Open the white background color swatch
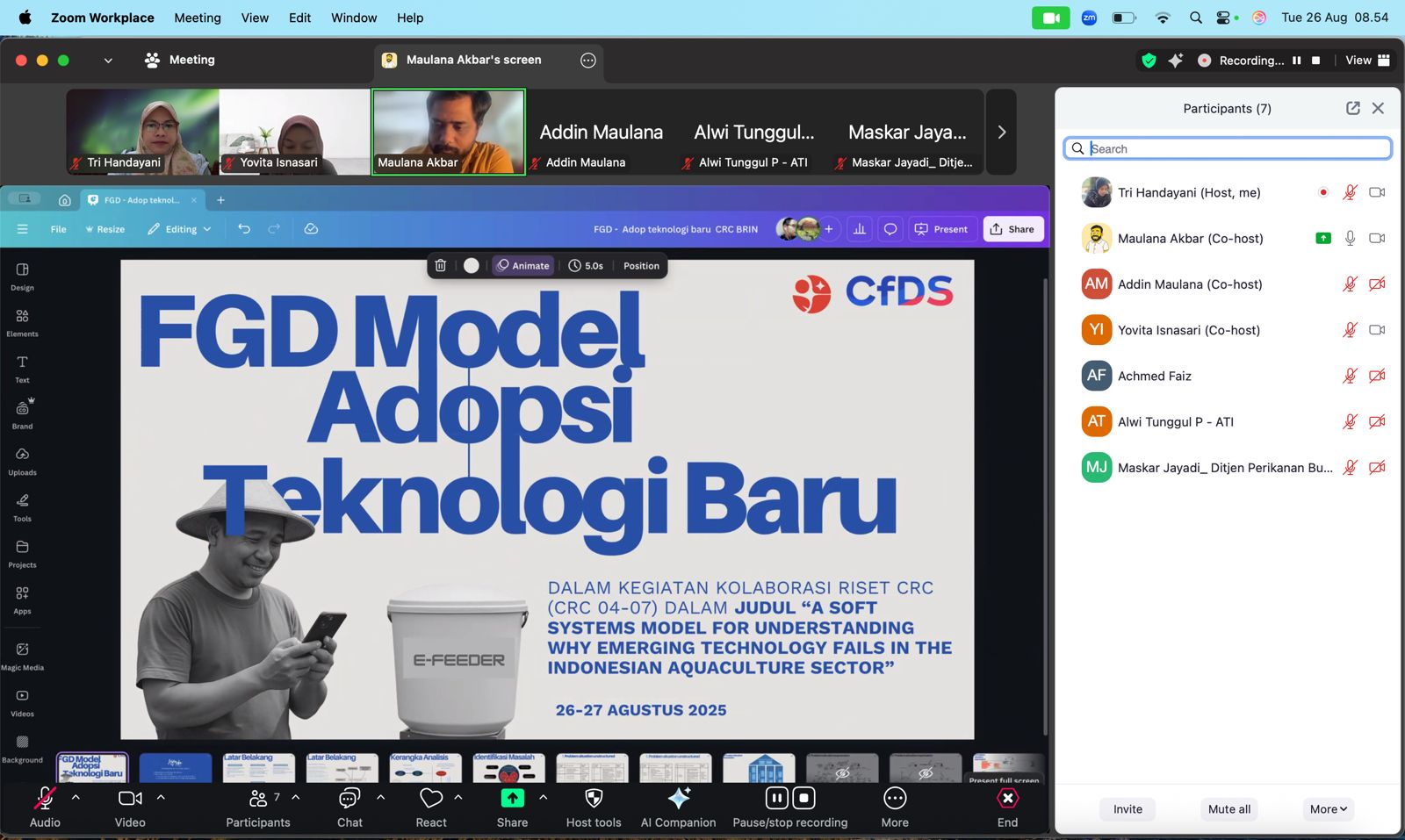1405x840 pixels. 472,265
